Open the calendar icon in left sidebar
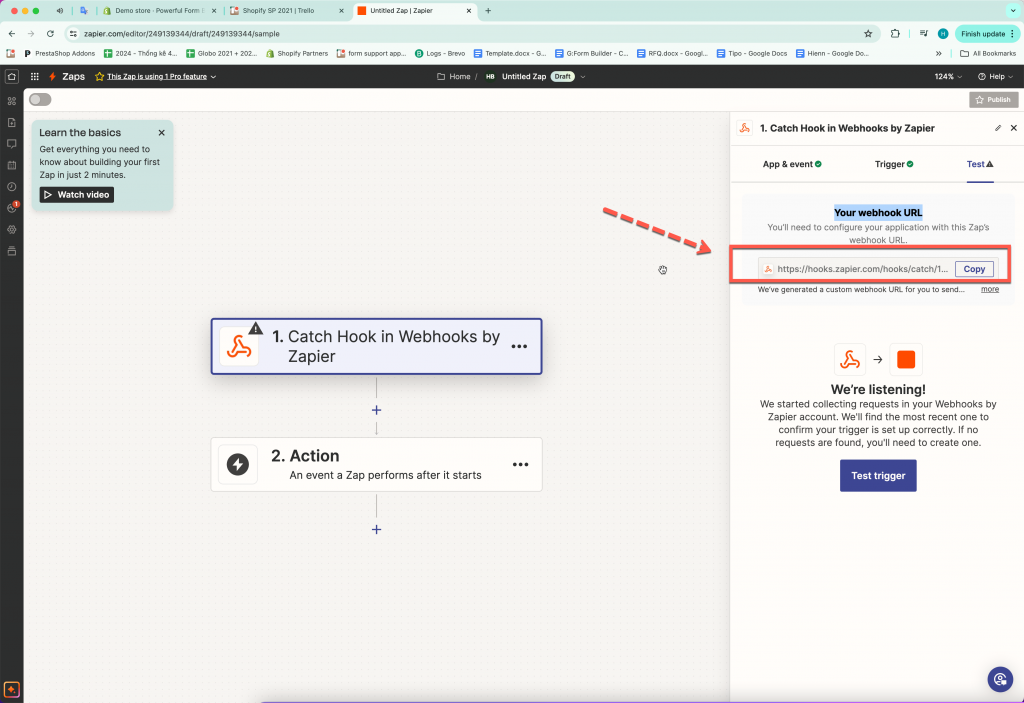Viewport: 1024px width, 703px height. click(x=11, y=165)
